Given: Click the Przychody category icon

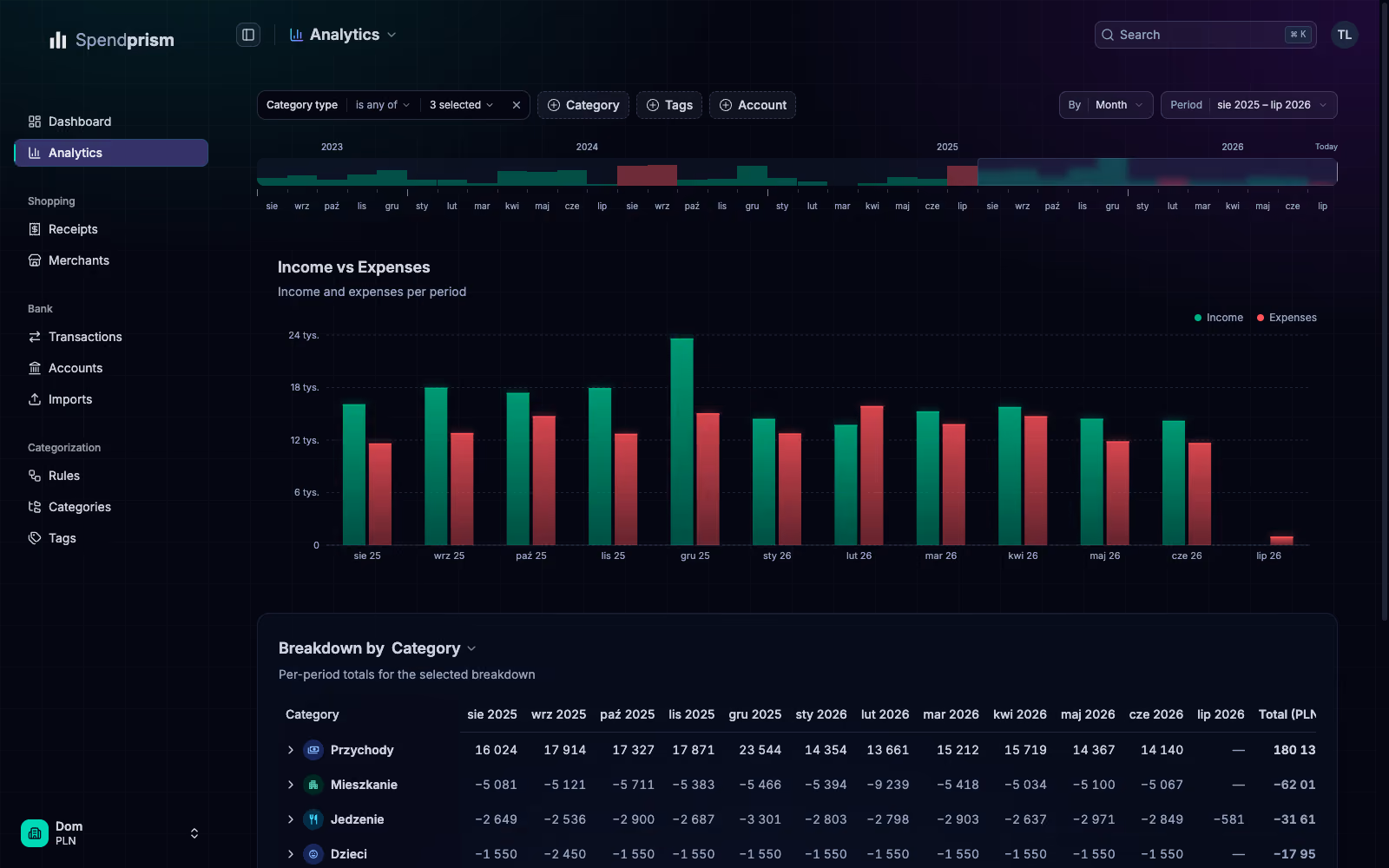Looking at the screenshot, I should (x=313, y=750).
